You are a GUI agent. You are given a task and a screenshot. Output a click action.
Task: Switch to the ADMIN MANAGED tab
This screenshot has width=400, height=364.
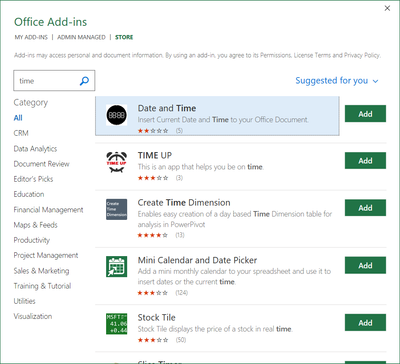(x=81, y=37)
